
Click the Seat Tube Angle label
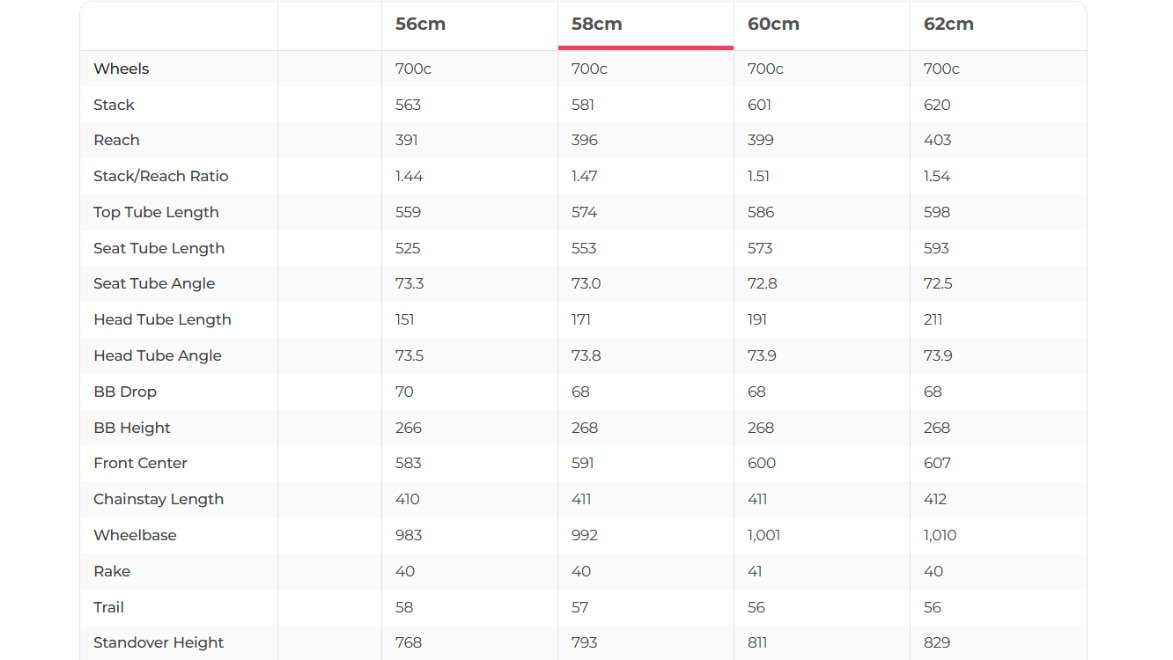point(154,284)
